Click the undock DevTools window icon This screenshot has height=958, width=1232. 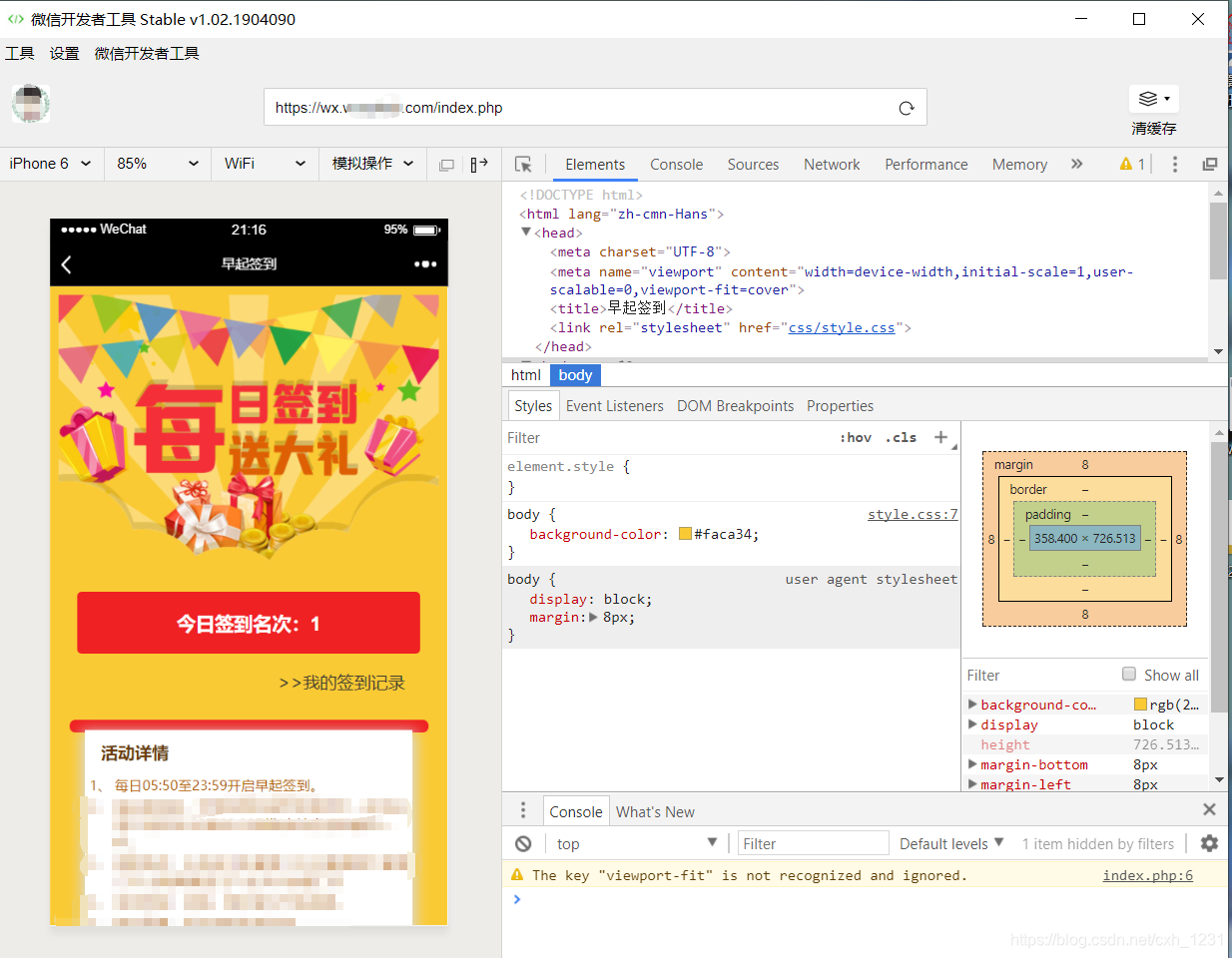(1210, 165)
